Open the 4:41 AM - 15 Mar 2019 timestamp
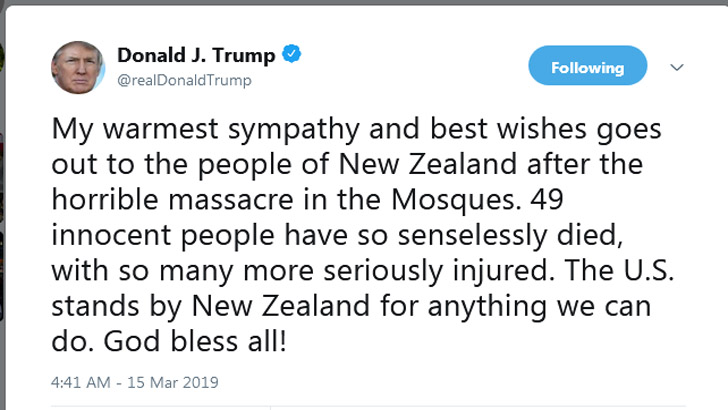728x410 pixels. click(134, 382)
